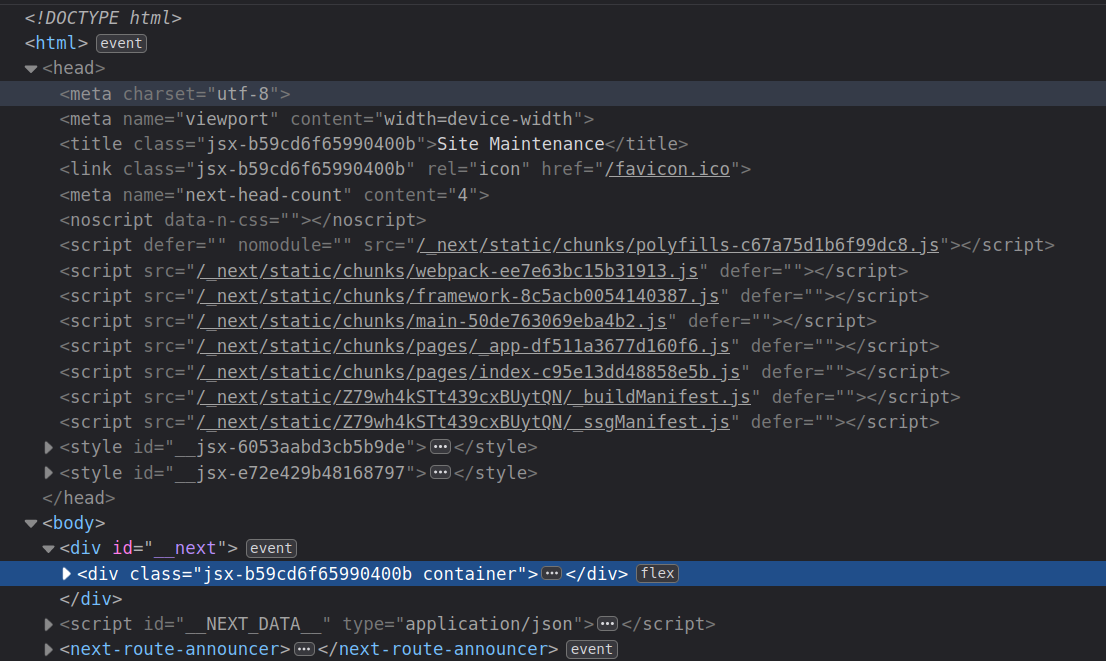The width and height of the screenshot is (1106, 661).
Task: Click the event badge next to the html tag
Action: point(121,43)
